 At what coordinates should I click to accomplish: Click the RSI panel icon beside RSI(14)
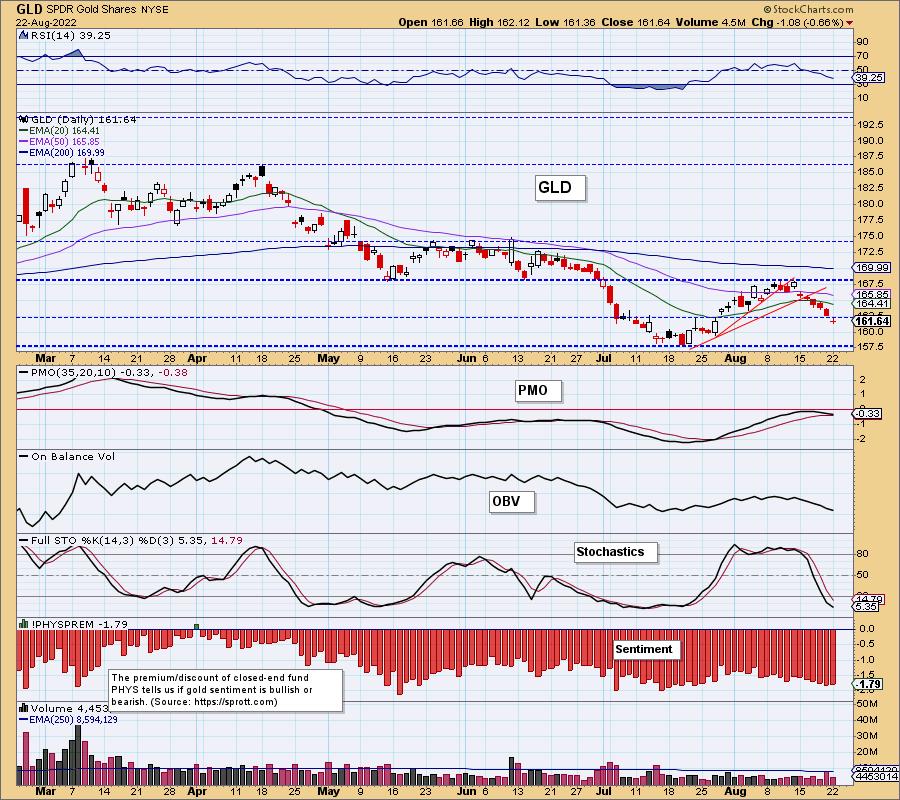[x=24, y=35]
